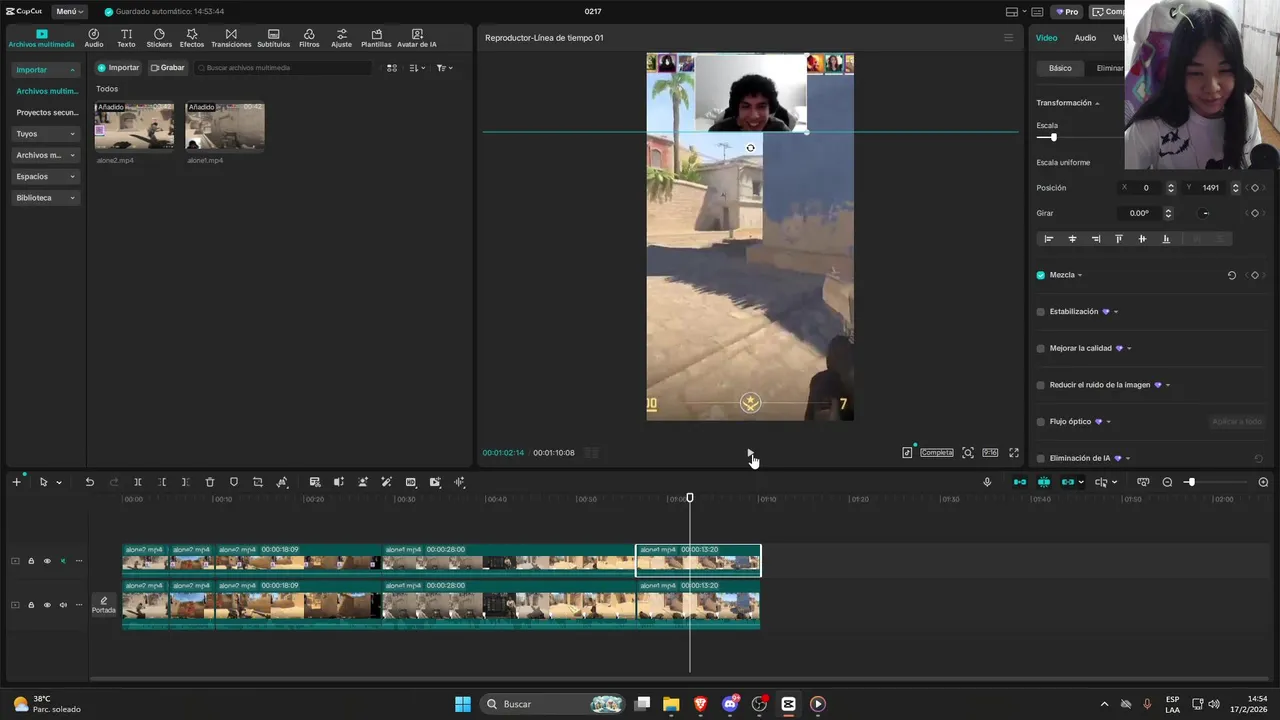Open the Filtros panel
The width and height of the screenshot is (1280, 720).
pos(309,39)
